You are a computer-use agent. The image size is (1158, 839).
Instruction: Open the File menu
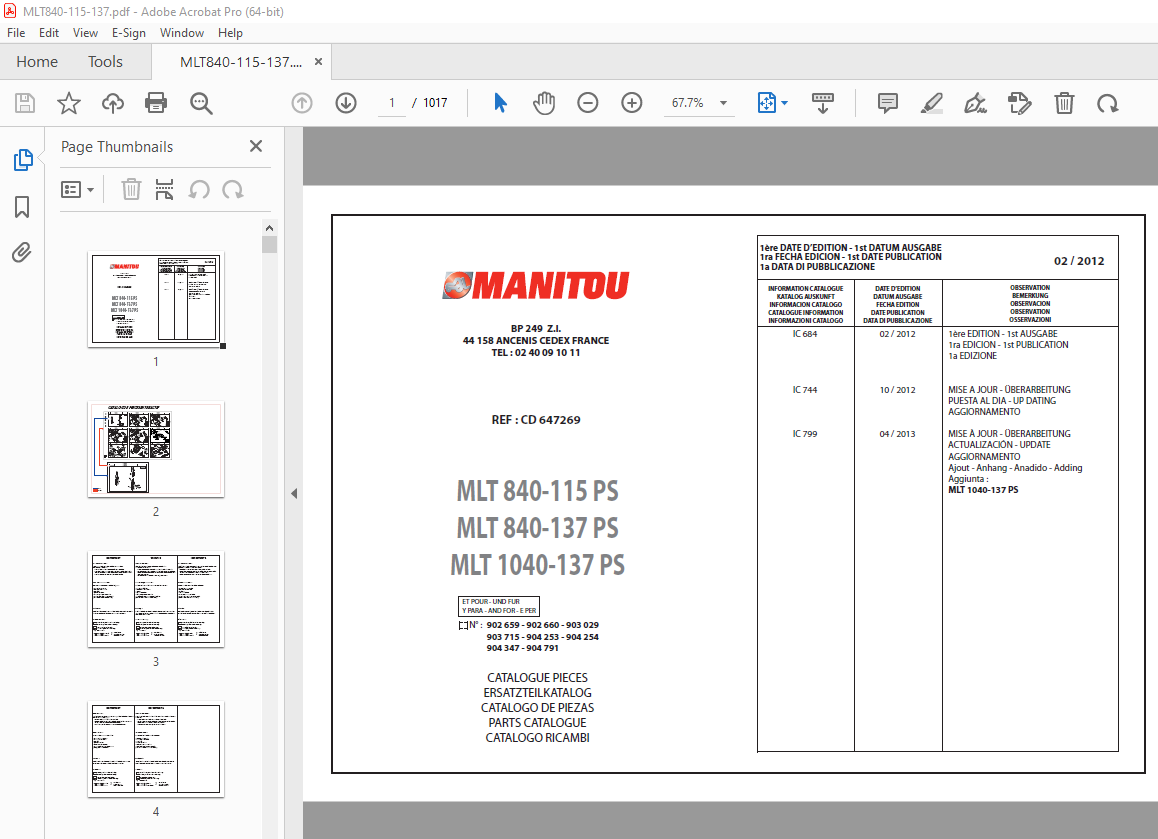[x=16, y=32]
